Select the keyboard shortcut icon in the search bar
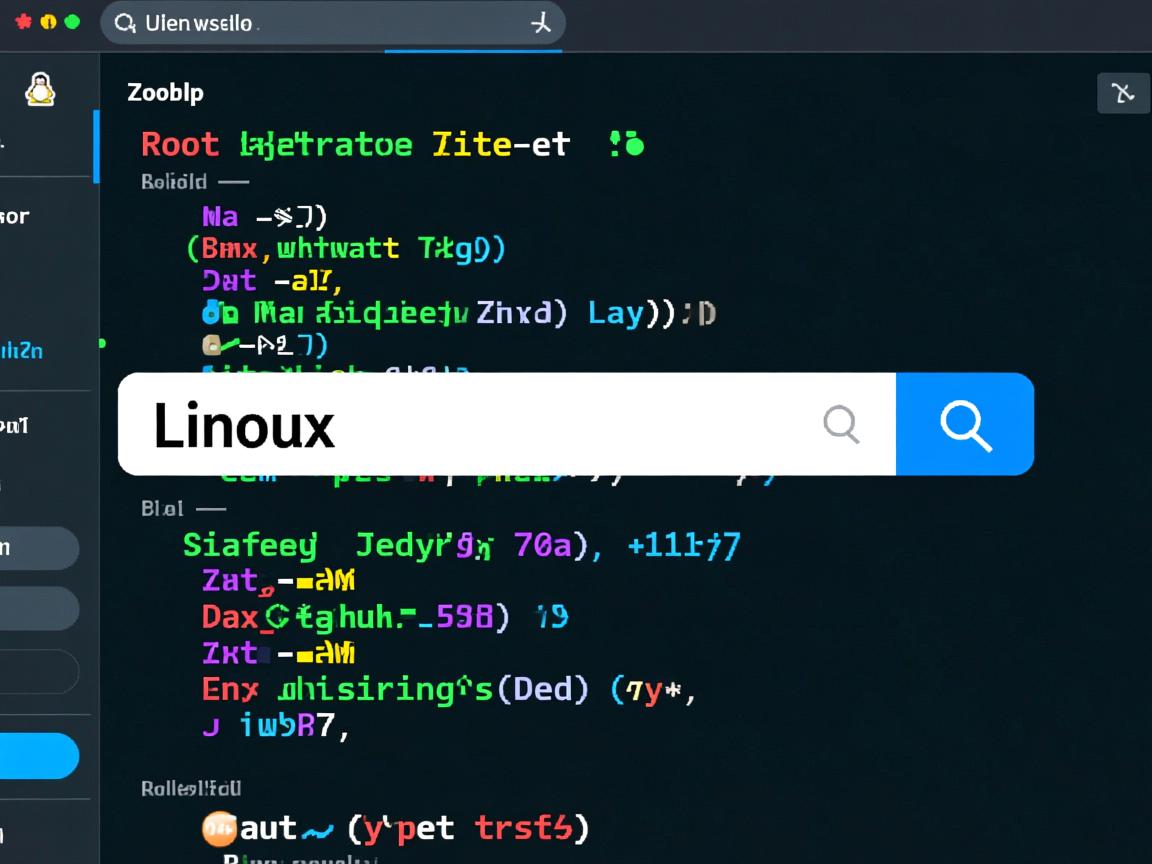The image size is (1152, 864). point(540,22)
